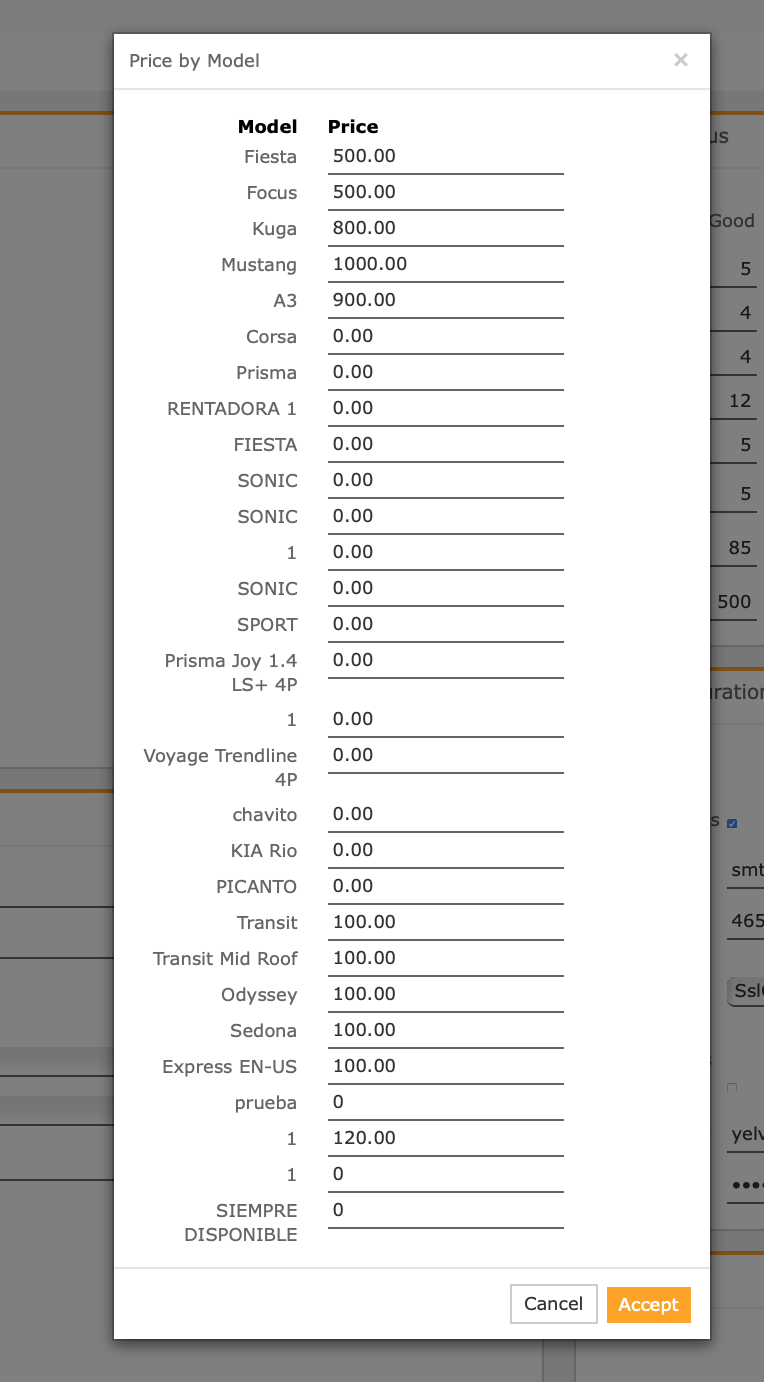764x1382 pixels.
Task: Click the KIA Rio model label
Action: (x=264, y=851)
